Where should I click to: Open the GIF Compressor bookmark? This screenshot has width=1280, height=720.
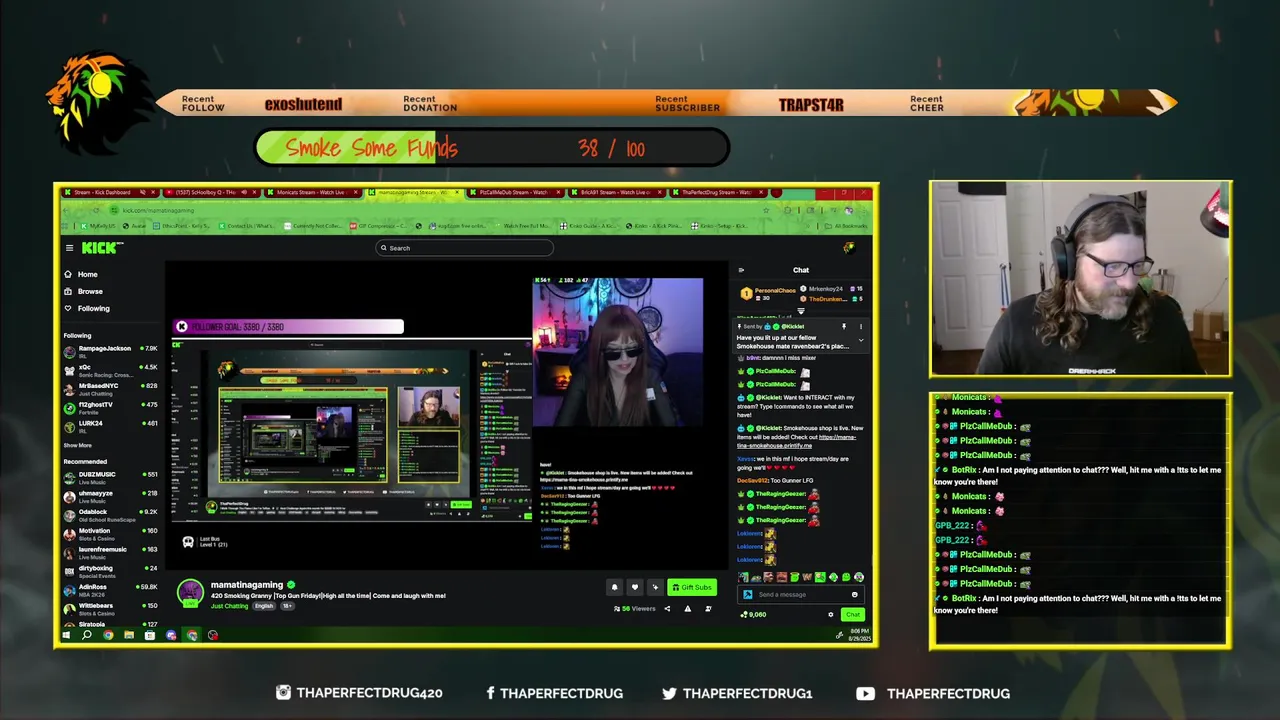point(376,226)
